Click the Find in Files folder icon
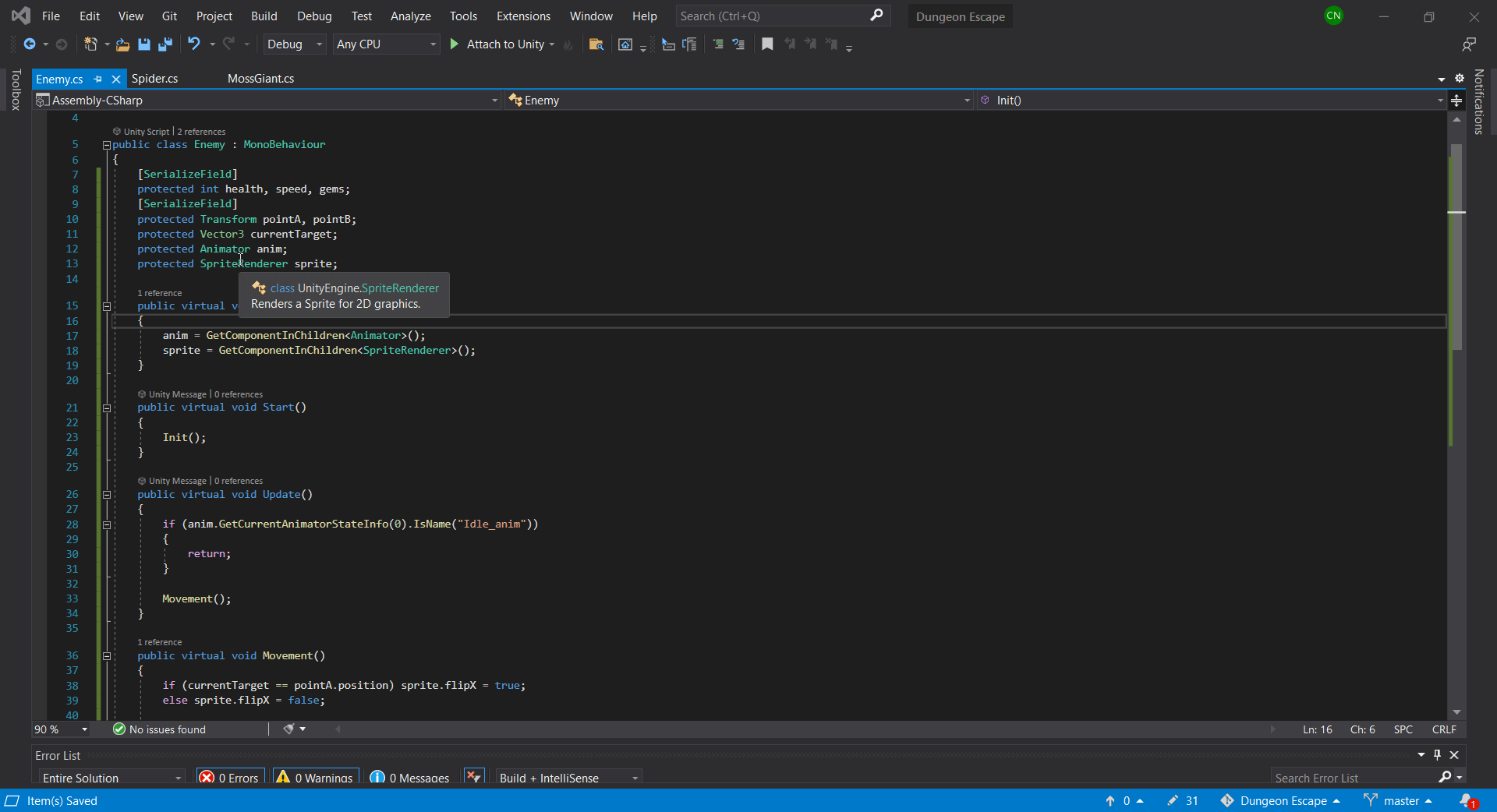 [x=596, y=44]
